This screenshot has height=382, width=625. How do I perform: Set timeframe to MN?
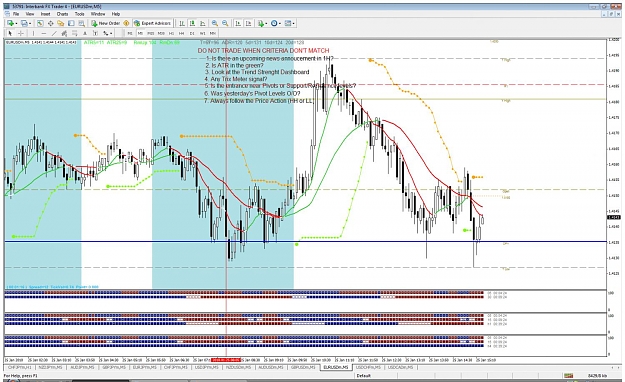[x=213, y=33]
